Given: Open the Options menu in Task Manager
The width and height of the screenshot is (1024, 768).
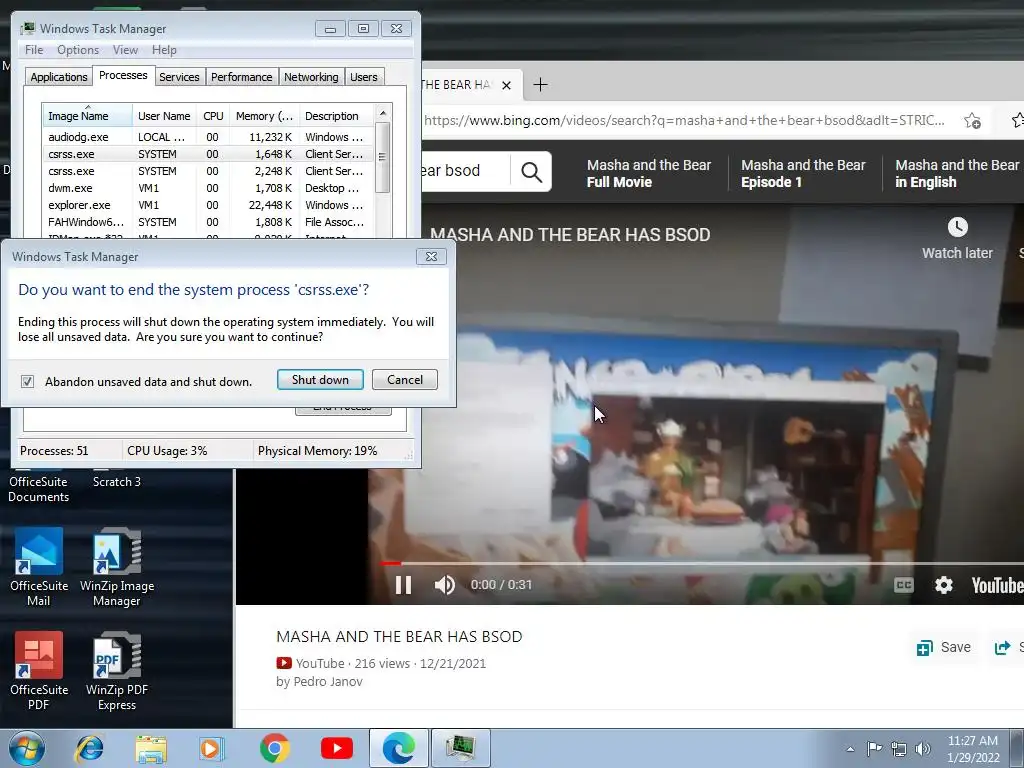Looking at the screenshot, I should (x=78, y=50).
